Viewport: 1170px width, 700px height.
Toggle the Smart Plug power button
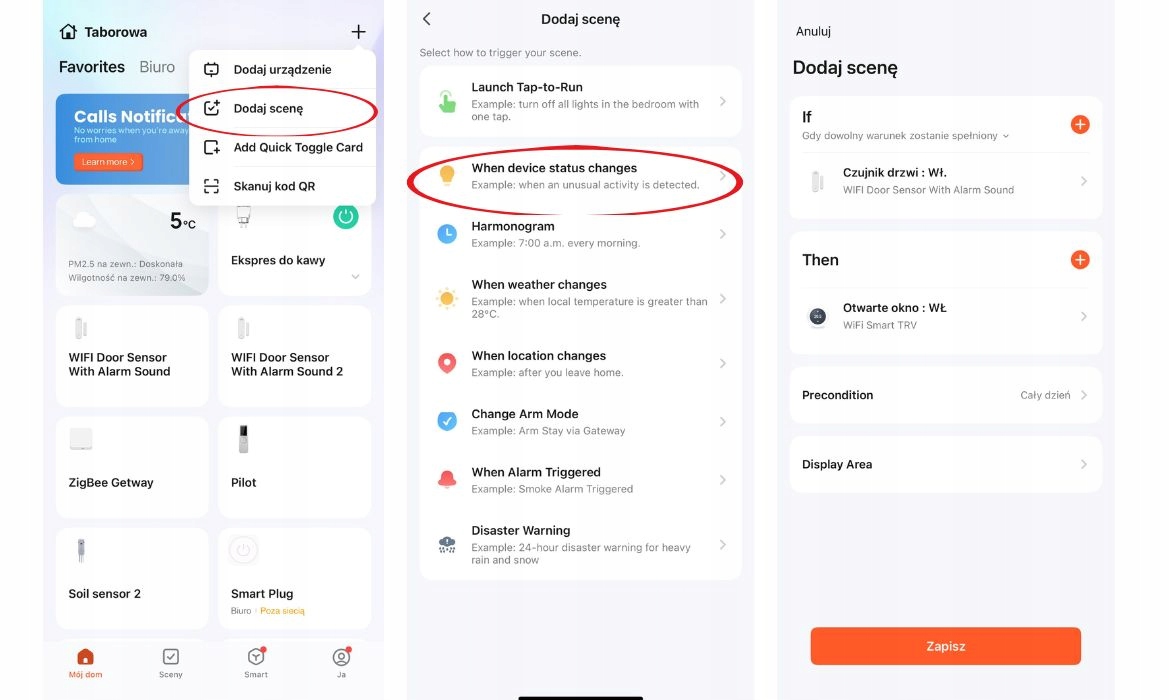(243, 550)
